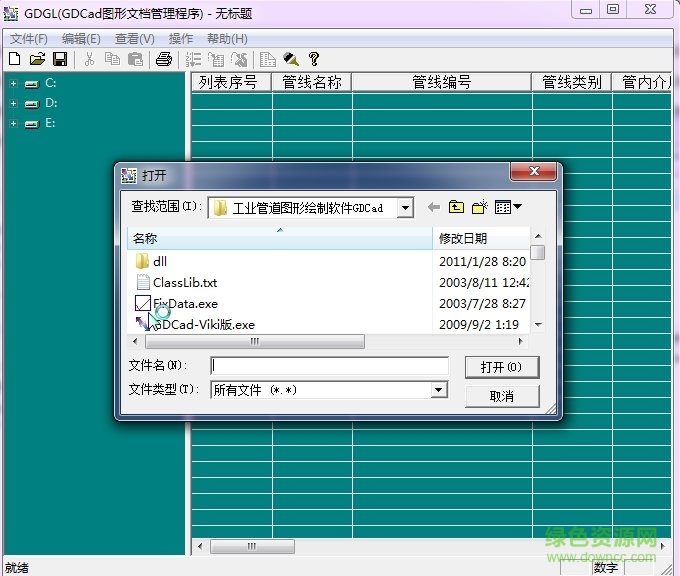Expand the D: drive tree node
The width and height of the screenshot is (680, 576).
13,103
